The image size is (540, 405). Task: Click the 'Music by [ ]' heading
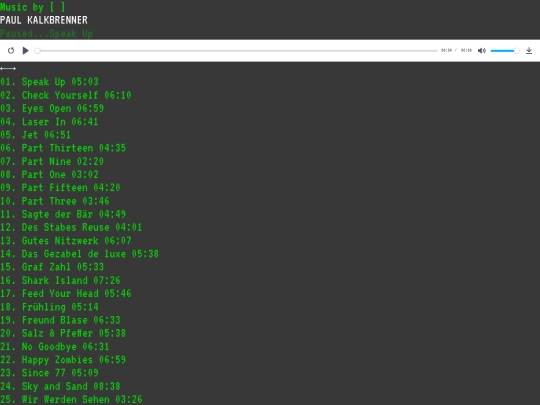pyautogui.click(x=33, y=7)
